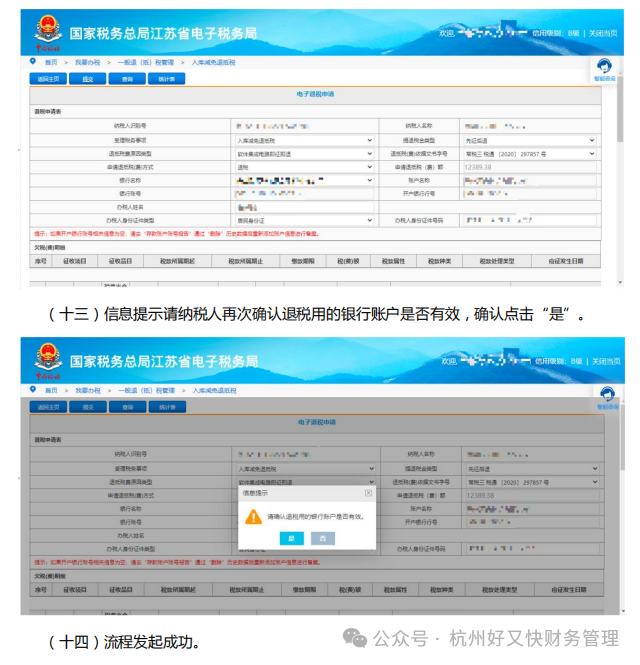640x665 pixels.
Task: Open 退抵税(费)依据文书字号 dropdown in the undimmed screenshot
Action: pos(530,154)
